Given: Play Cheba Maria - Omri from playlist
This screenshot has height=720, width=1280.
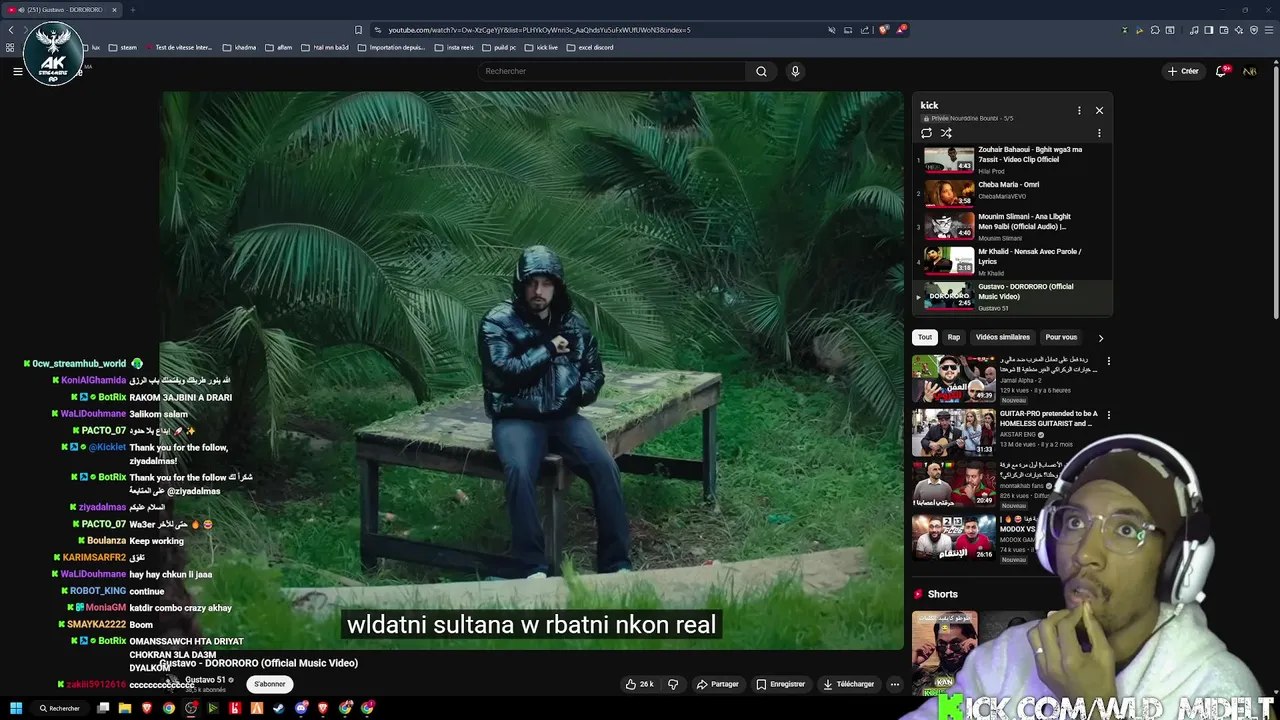Looking at the screenshot, I should 1012,192.
